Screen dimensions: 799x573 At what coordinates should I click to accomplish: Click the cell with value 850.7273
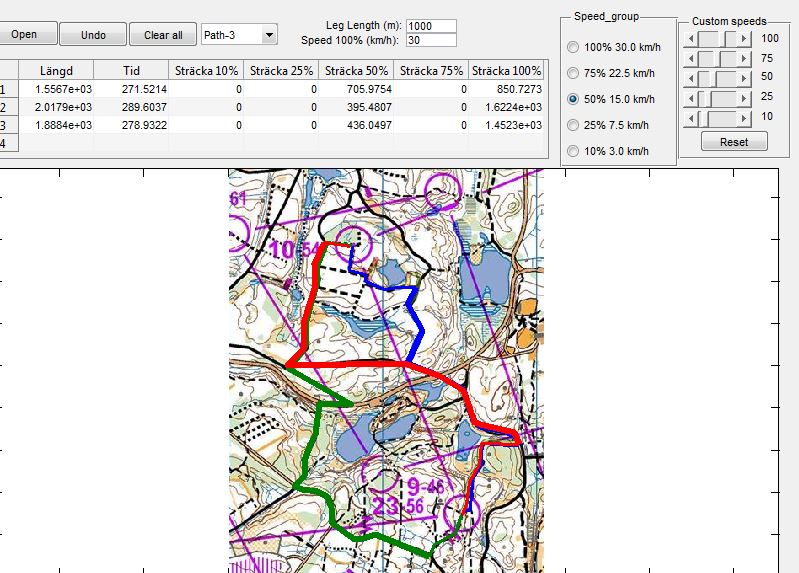pos(506,89)
